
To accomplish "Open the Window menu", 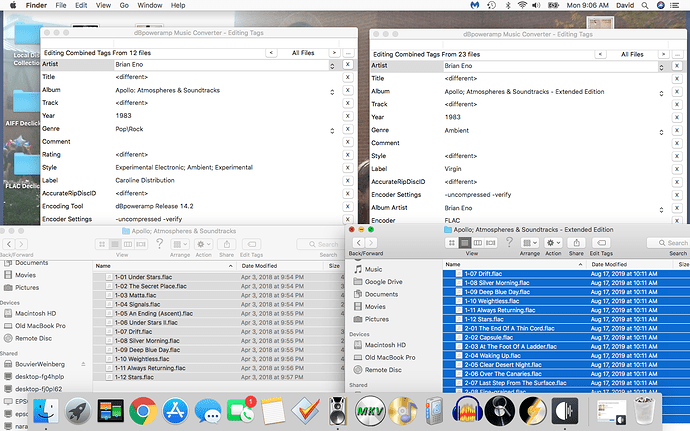I will [150, 5].
